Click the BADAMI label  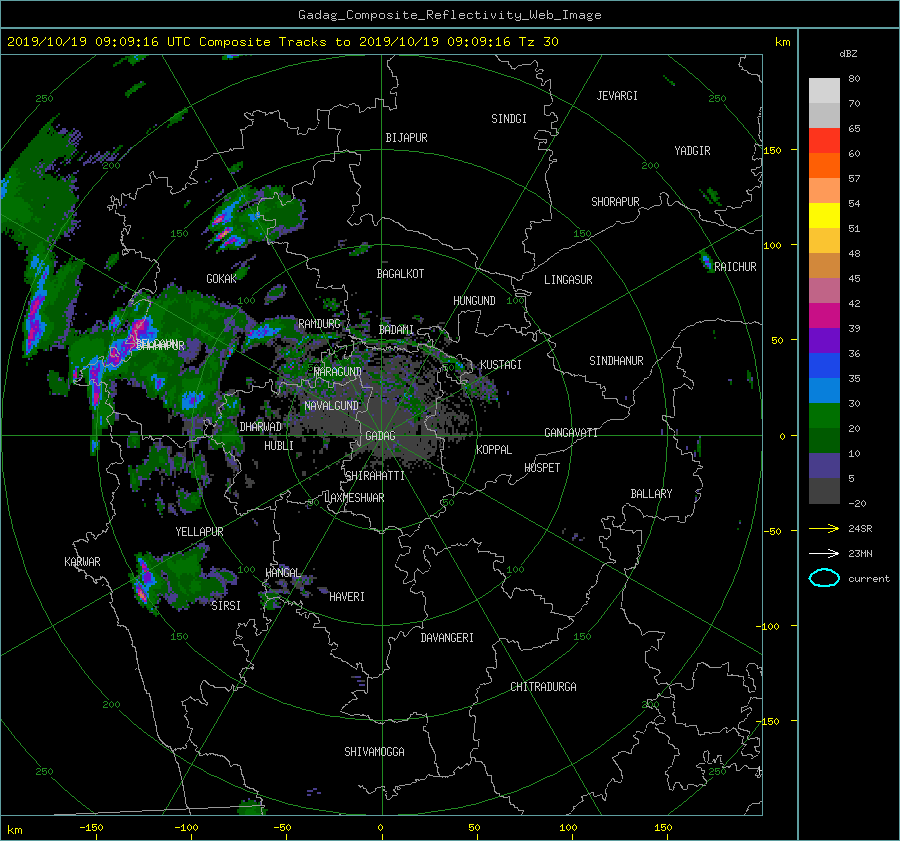tap(396, 330)
